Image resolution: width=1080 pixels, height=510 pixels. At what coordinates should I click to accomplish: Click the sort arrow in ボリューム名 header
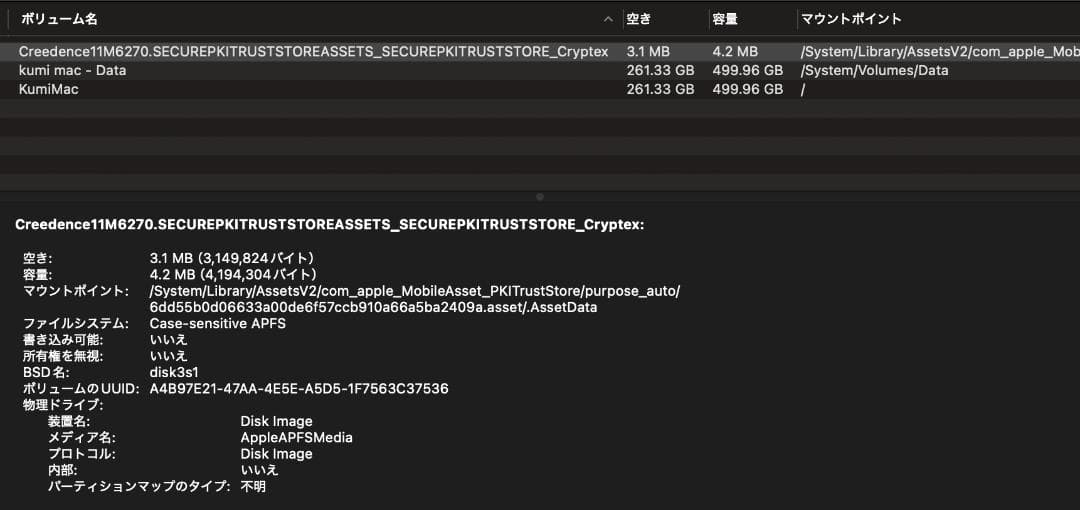pos(609,19)
